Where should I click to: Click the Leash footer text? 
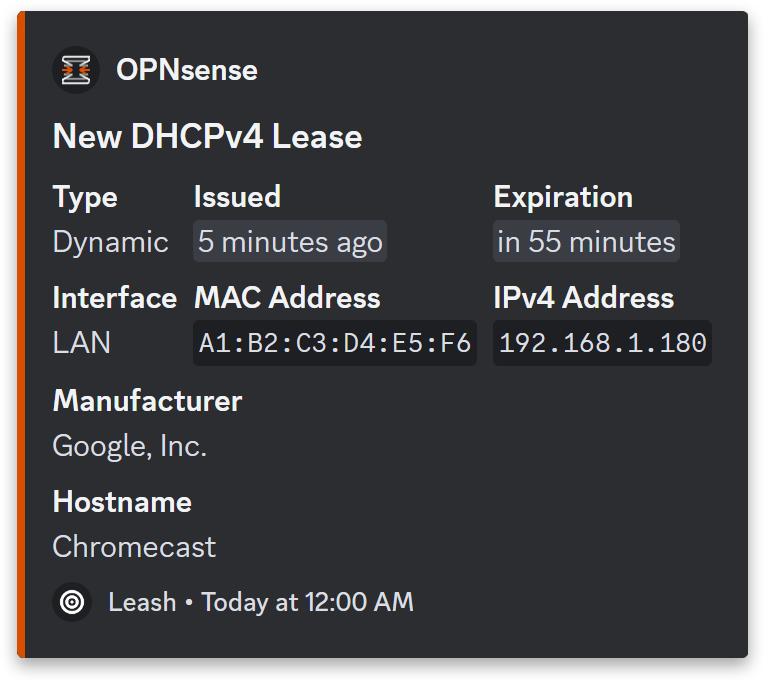pos(142,602)
